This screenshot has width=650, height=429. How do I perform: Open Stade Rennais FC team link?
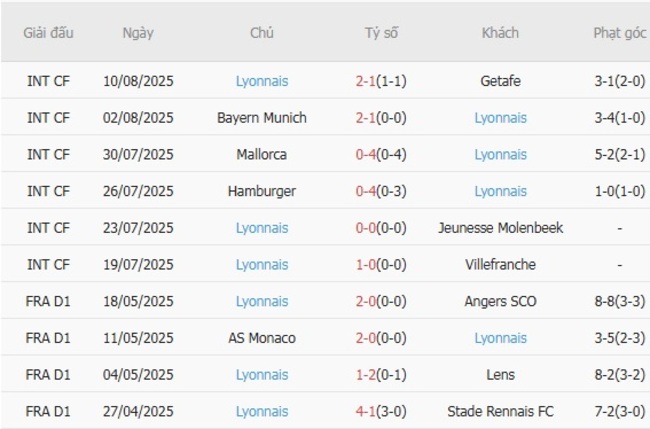click(x=500, y=411)
